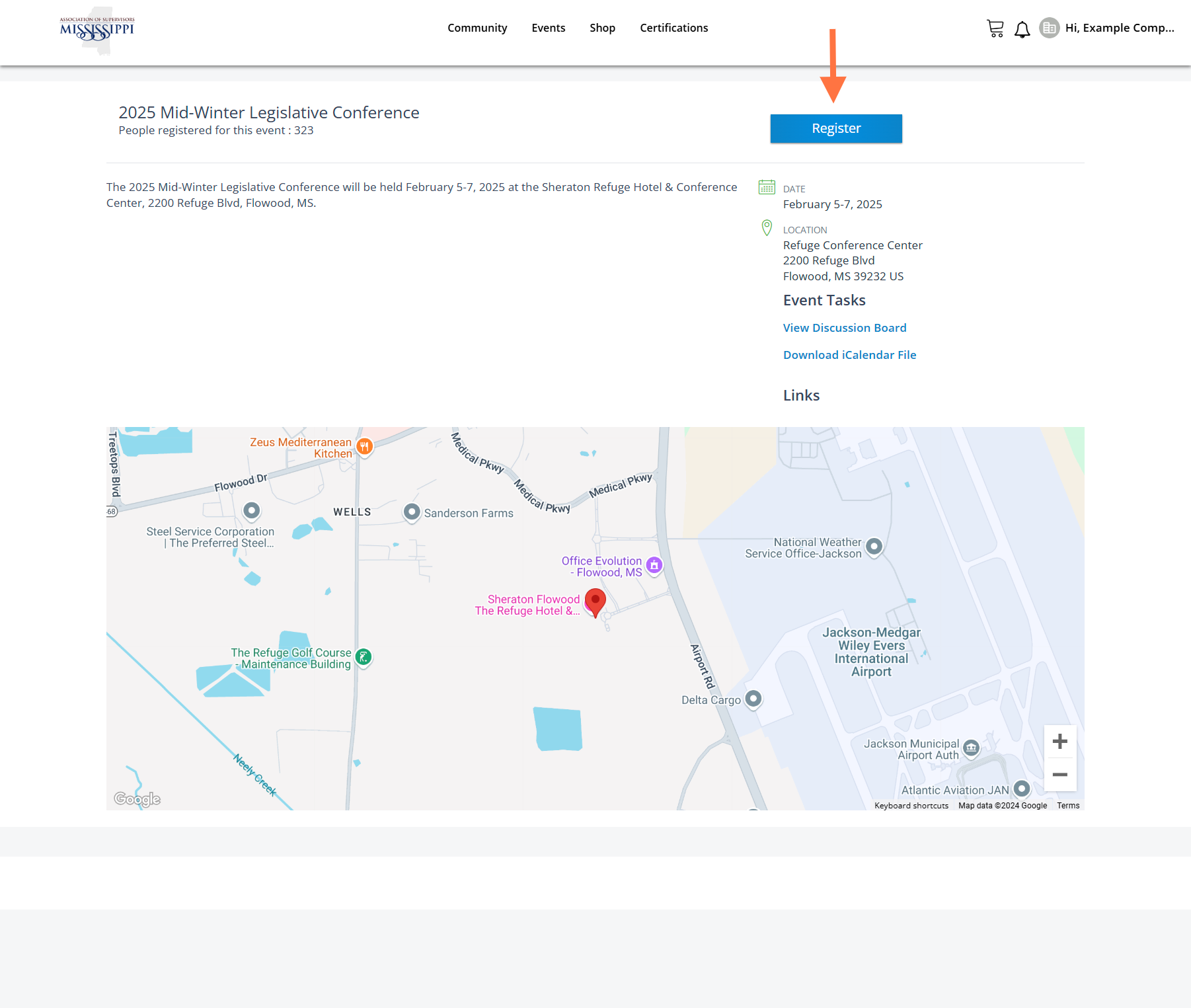Screen dimensions: 1191x1008
Task: Click the Office Evolution map marker
Action: click(654, 565)
